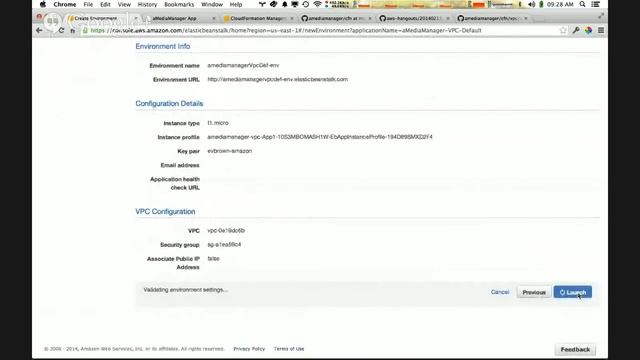Go back to the previous page

coord(39,31)
